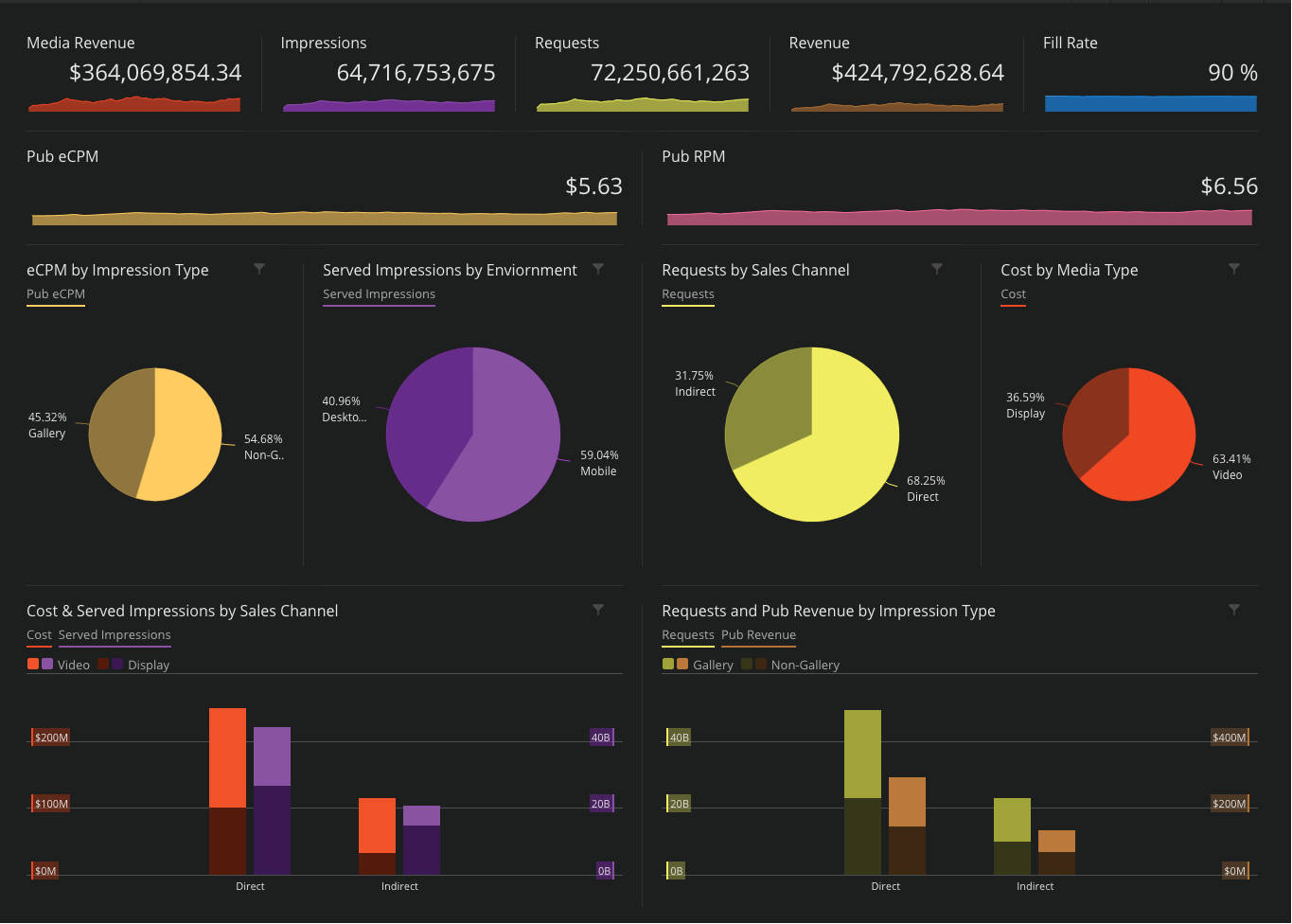
Task: Click the Fill Rate KPI card
Action: click(1150, 71)
